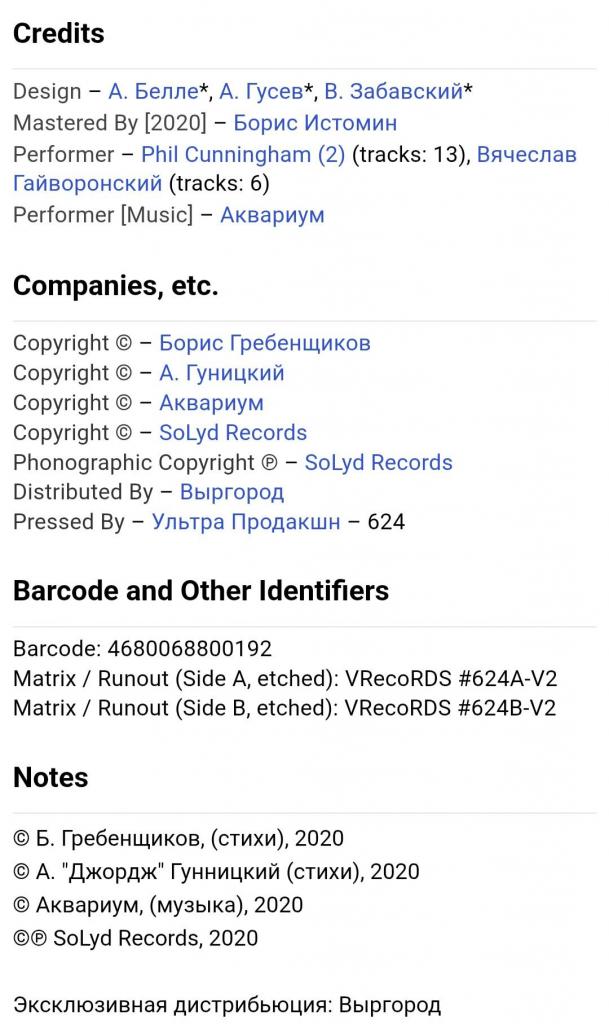Open designer А. Белле link
Image resolution: width=609 pixels, height=1024 pixels.
click(x=153, y=91)
